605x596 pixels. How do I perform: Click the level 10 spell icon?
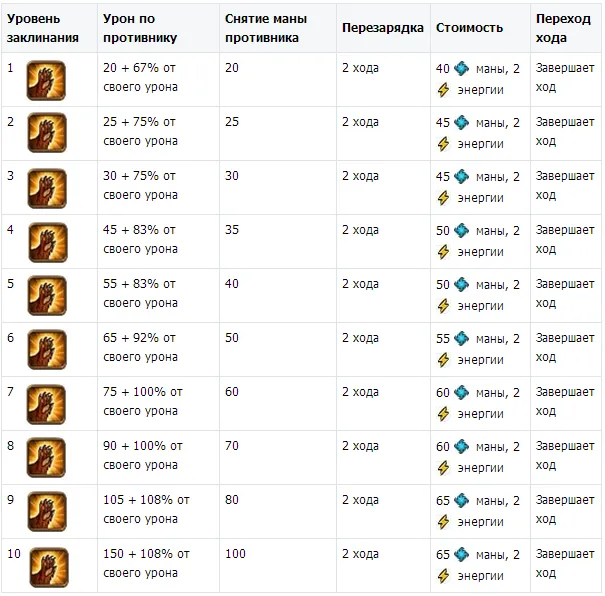pyautogui.click(x=47, y=566)
